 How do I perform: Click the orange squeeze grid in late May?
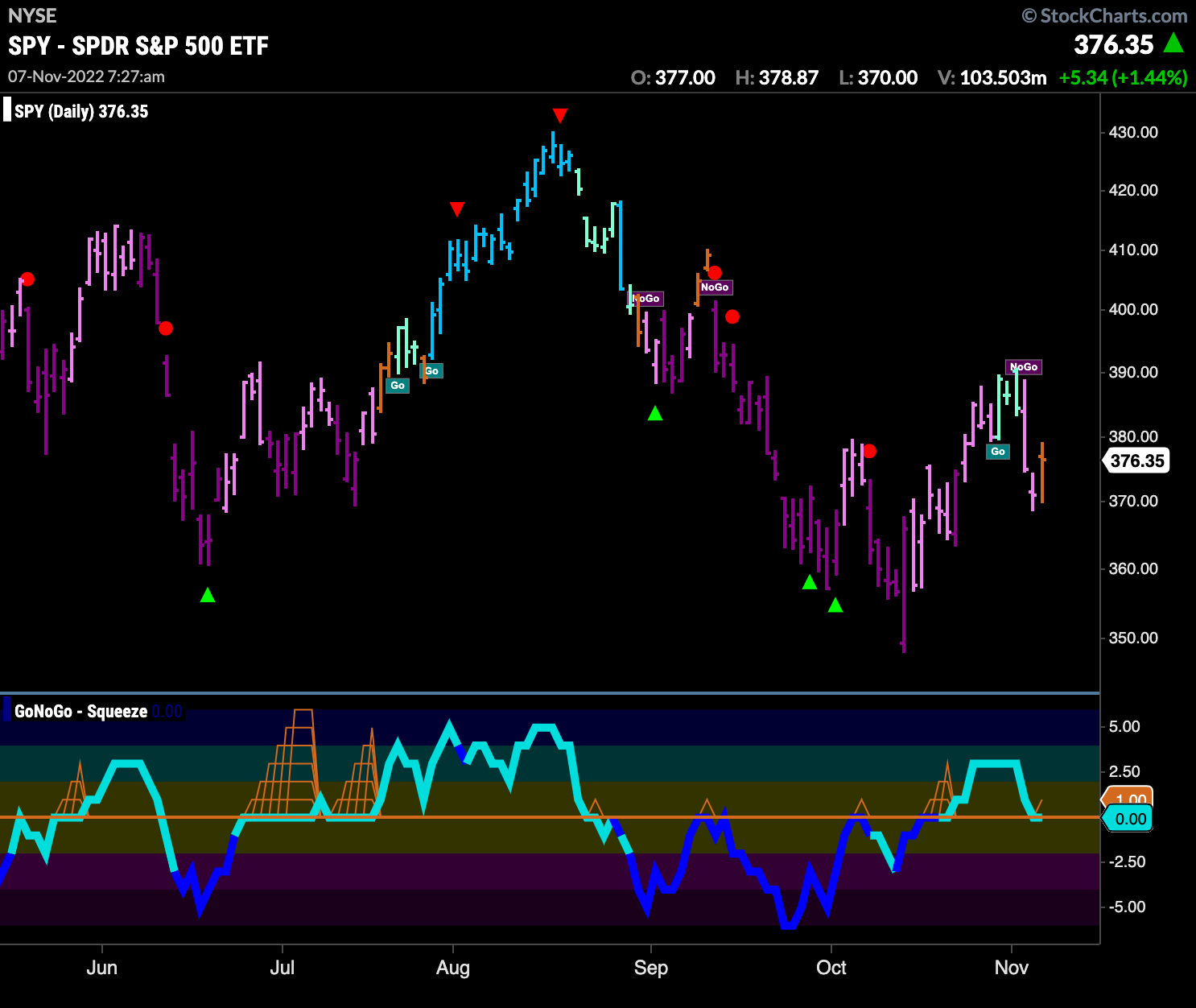coord(72,791)
